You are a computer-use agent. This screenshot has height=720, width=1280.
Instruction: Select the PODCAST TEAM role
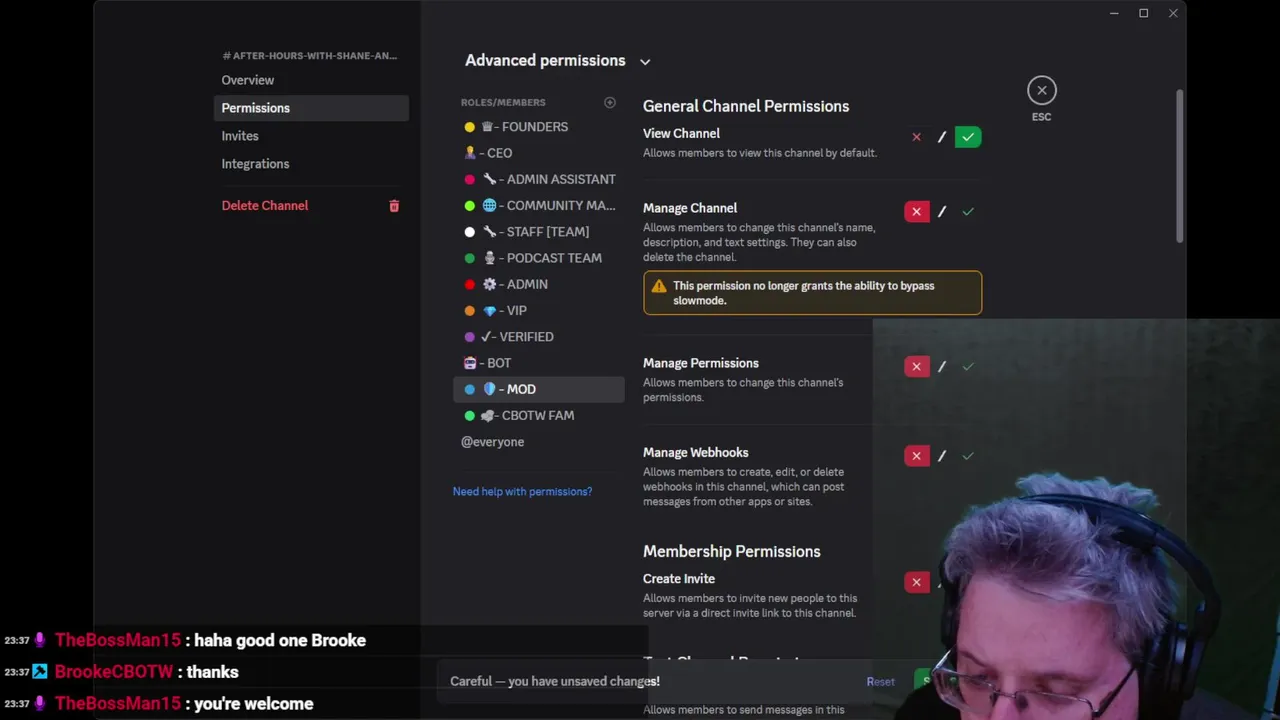539,258
